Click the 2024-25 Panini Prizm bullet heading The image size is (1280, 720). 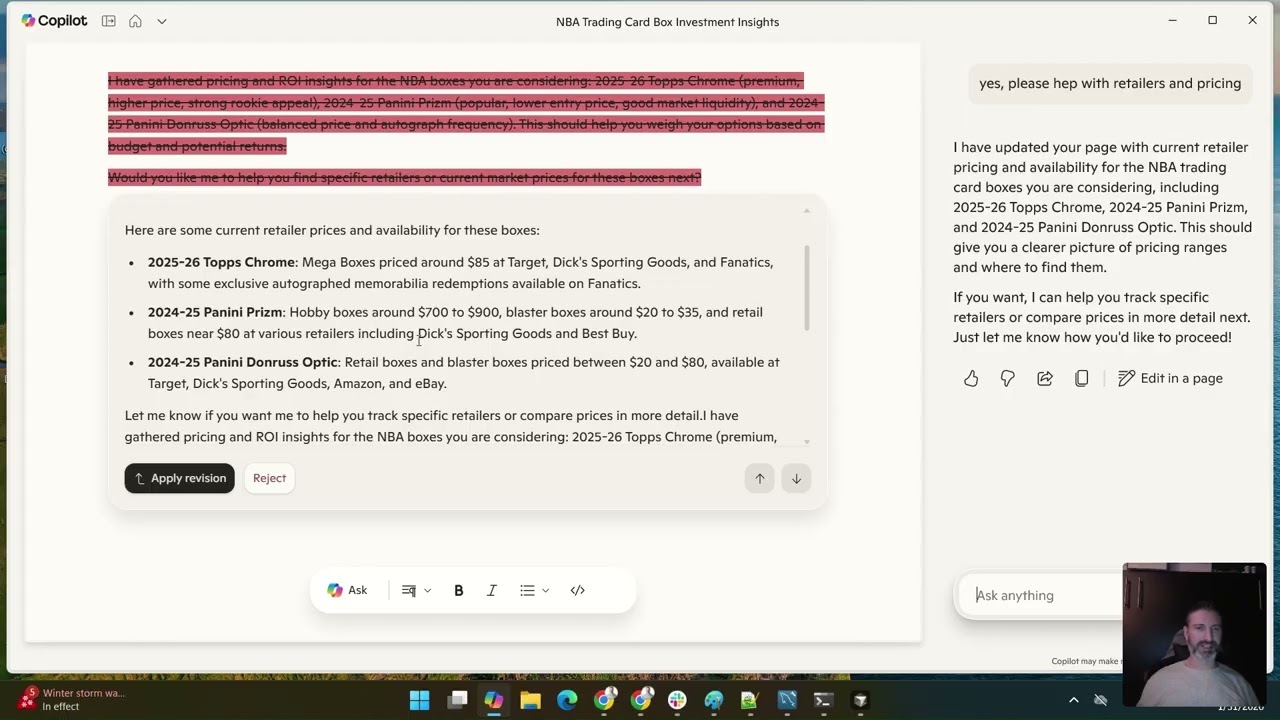[215, 312]
